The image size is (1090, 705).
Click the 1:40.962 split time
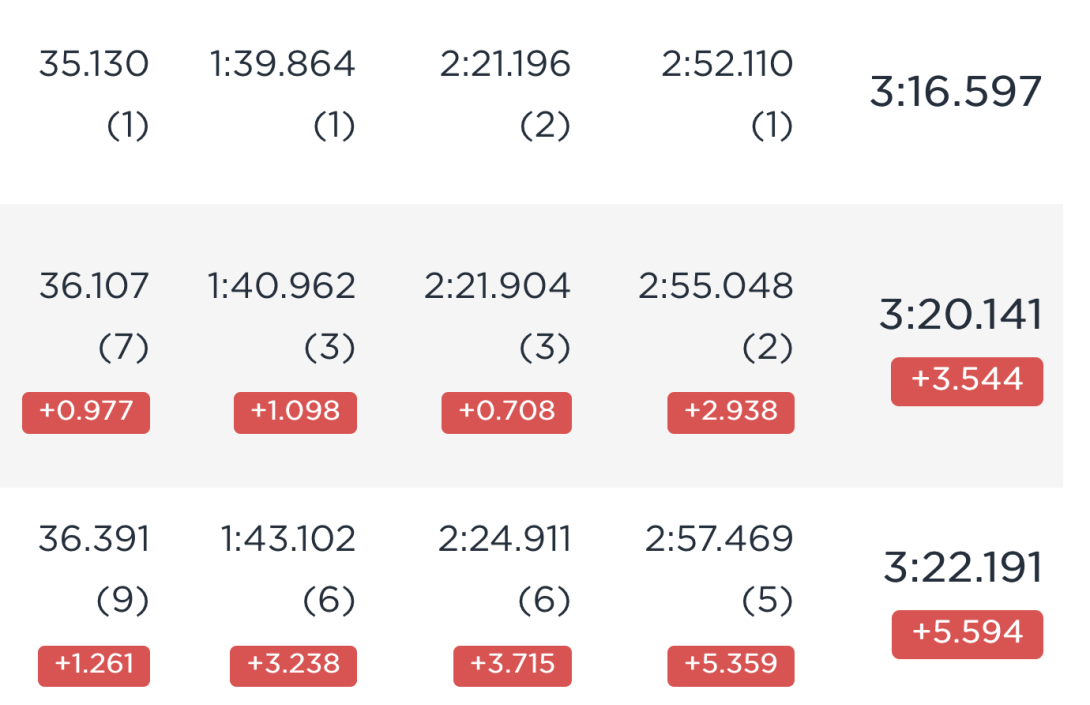click(x=282, y=286)
